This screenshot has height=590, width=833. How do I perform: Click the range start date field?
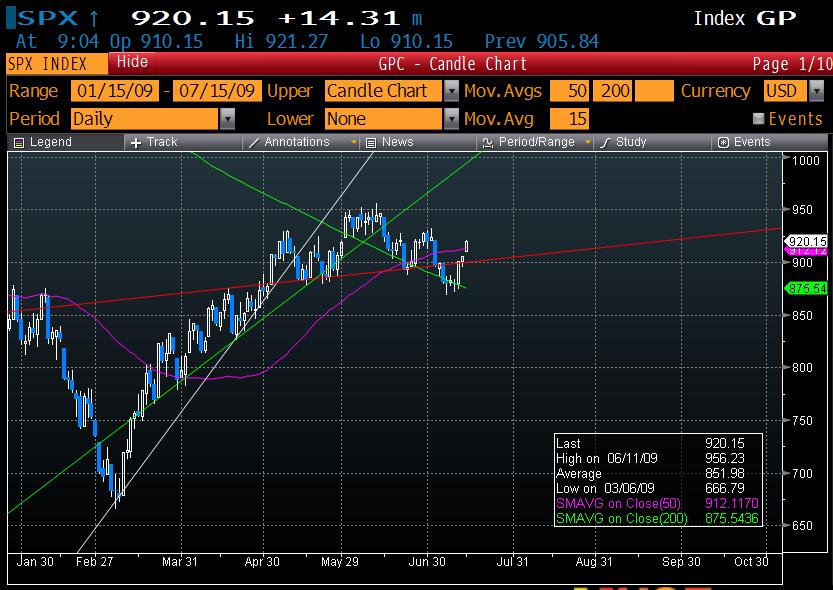[113, 91]
